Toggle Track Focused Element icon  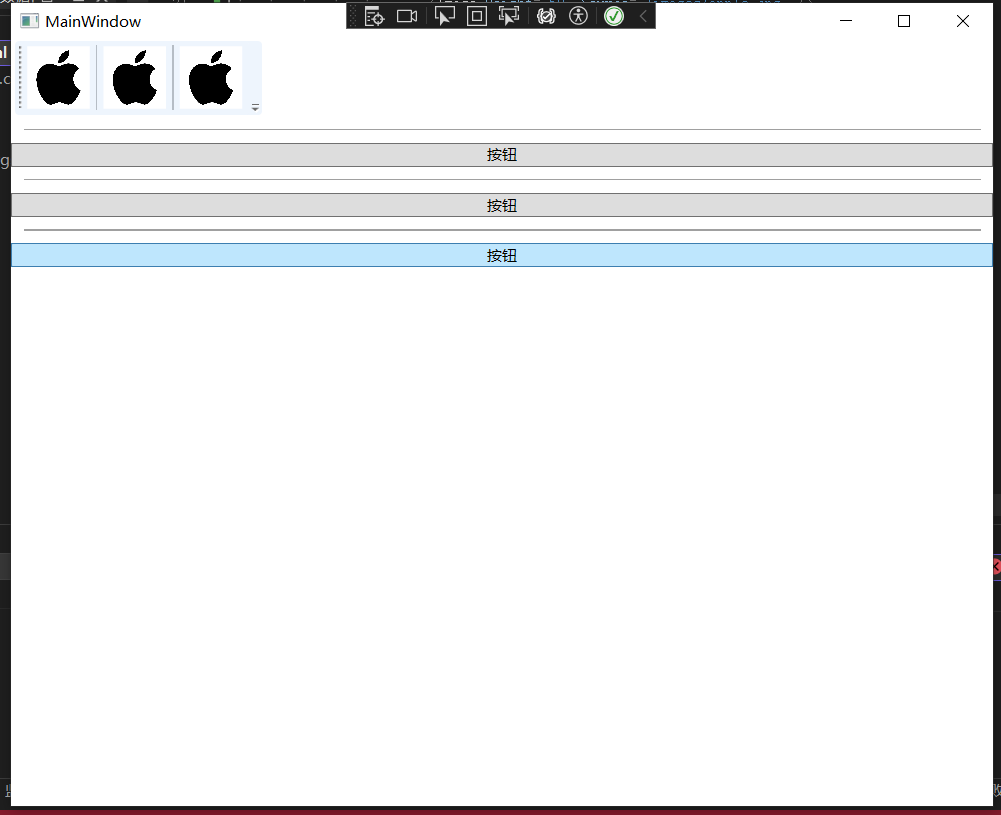coord(509,17)
